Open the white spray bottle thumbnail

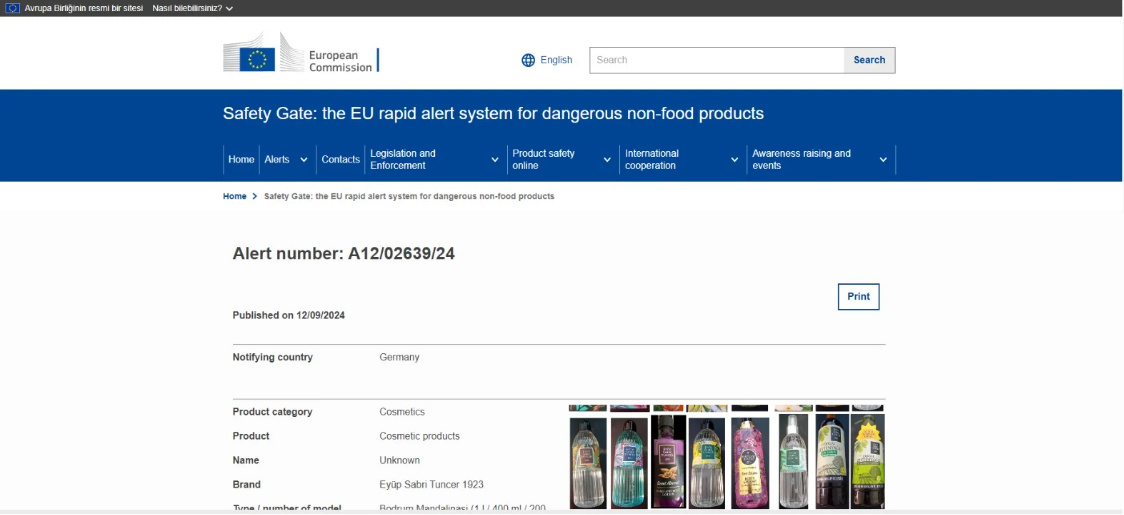point(794,461)
